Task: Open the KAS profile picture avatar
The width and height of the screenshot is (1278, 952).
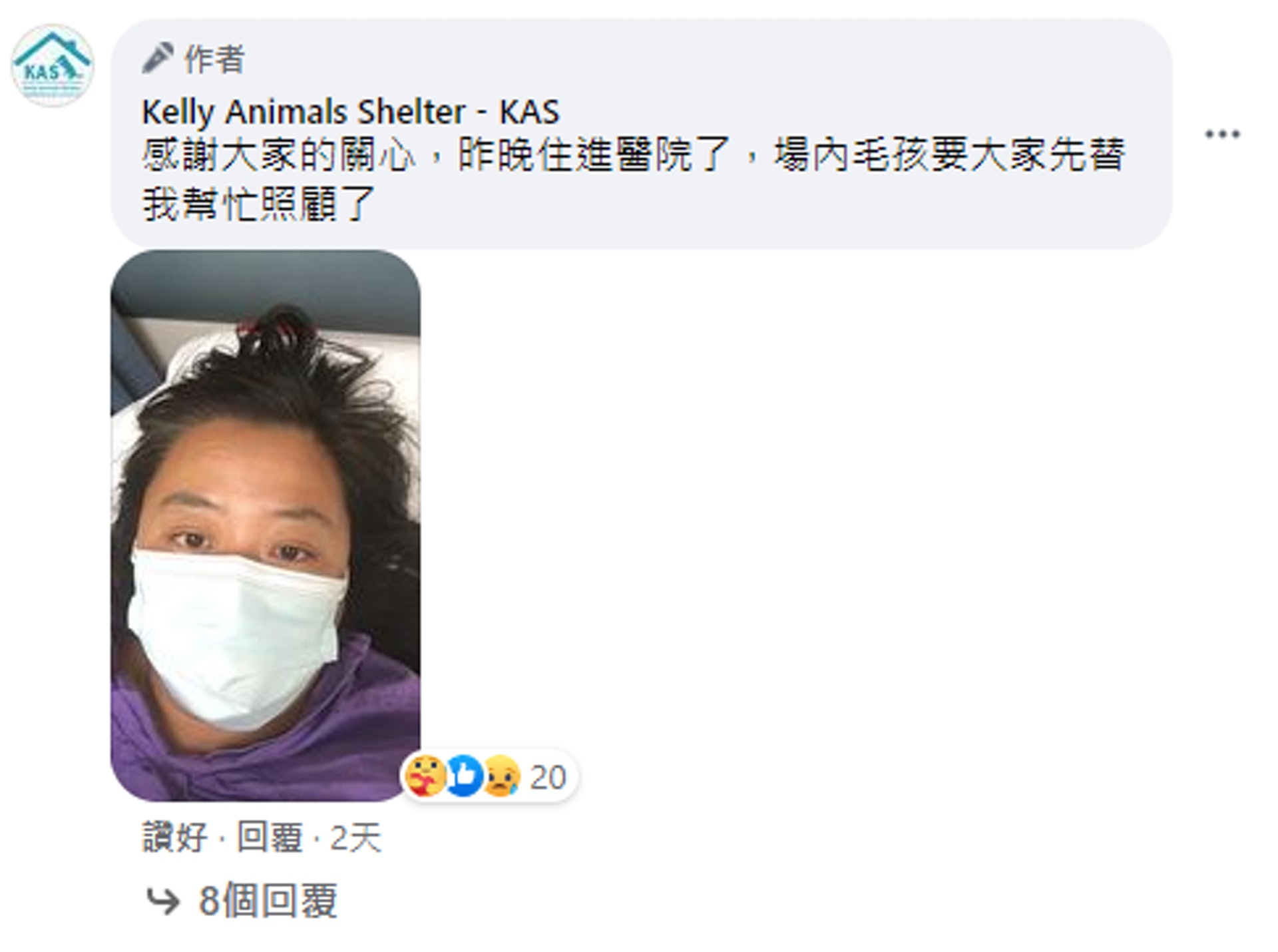Action: 52,65
